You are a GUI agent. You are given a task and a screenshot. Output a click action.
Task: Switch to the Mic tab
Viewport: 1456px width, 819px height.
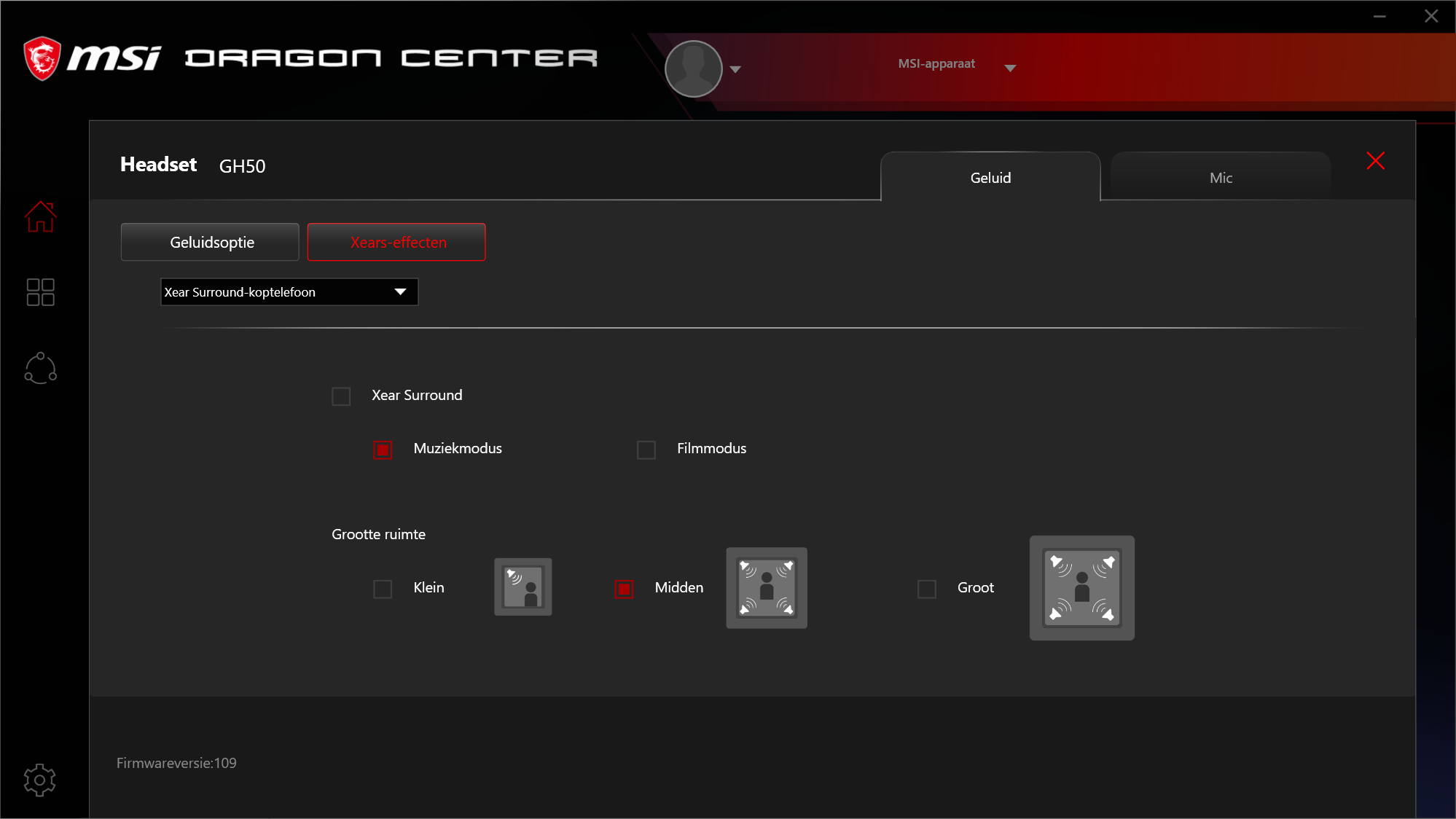click(x=1221, y=177)
